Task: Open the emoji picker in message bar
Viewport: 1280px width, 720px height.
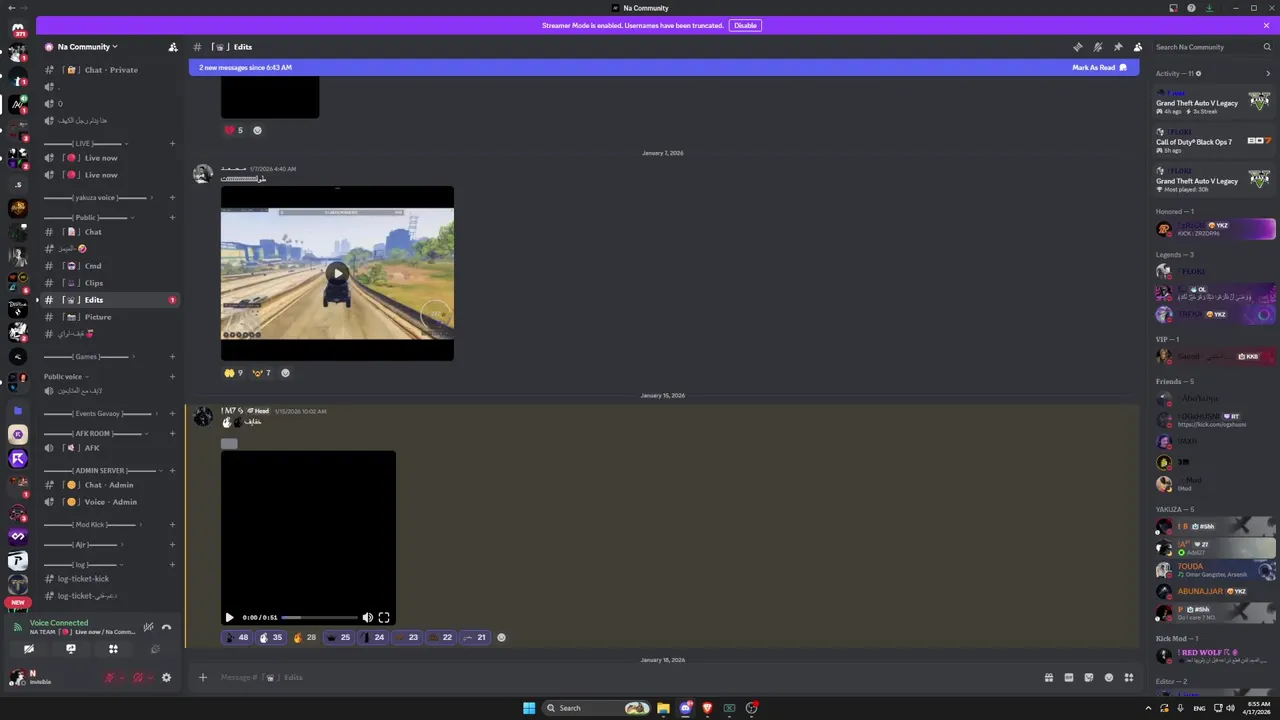Action: [1109, 678]
